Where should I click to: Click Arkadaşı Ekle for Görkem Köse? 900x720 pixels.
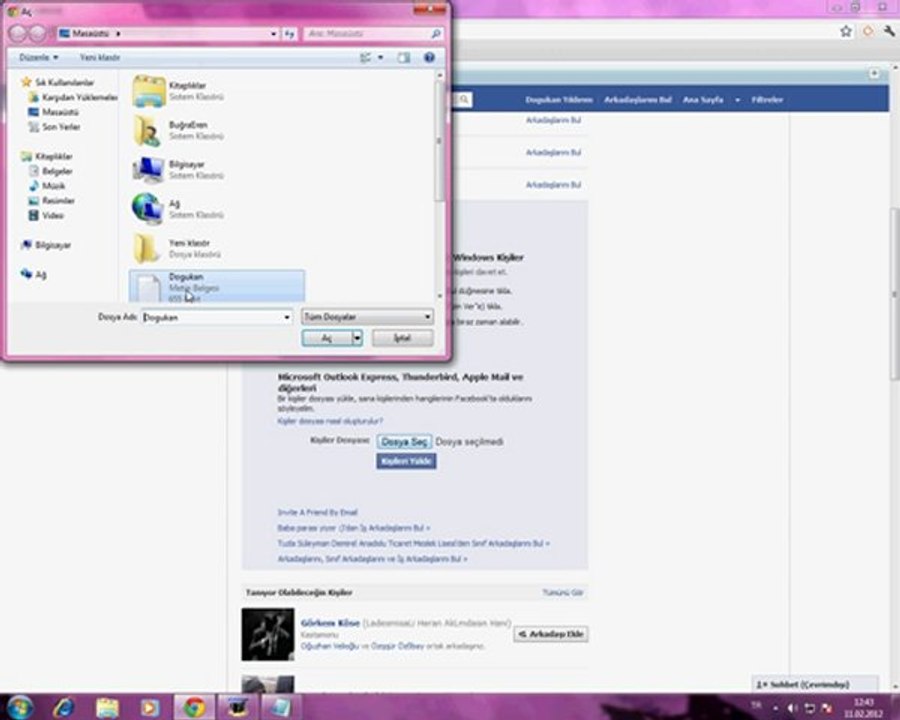coord(550,634)
